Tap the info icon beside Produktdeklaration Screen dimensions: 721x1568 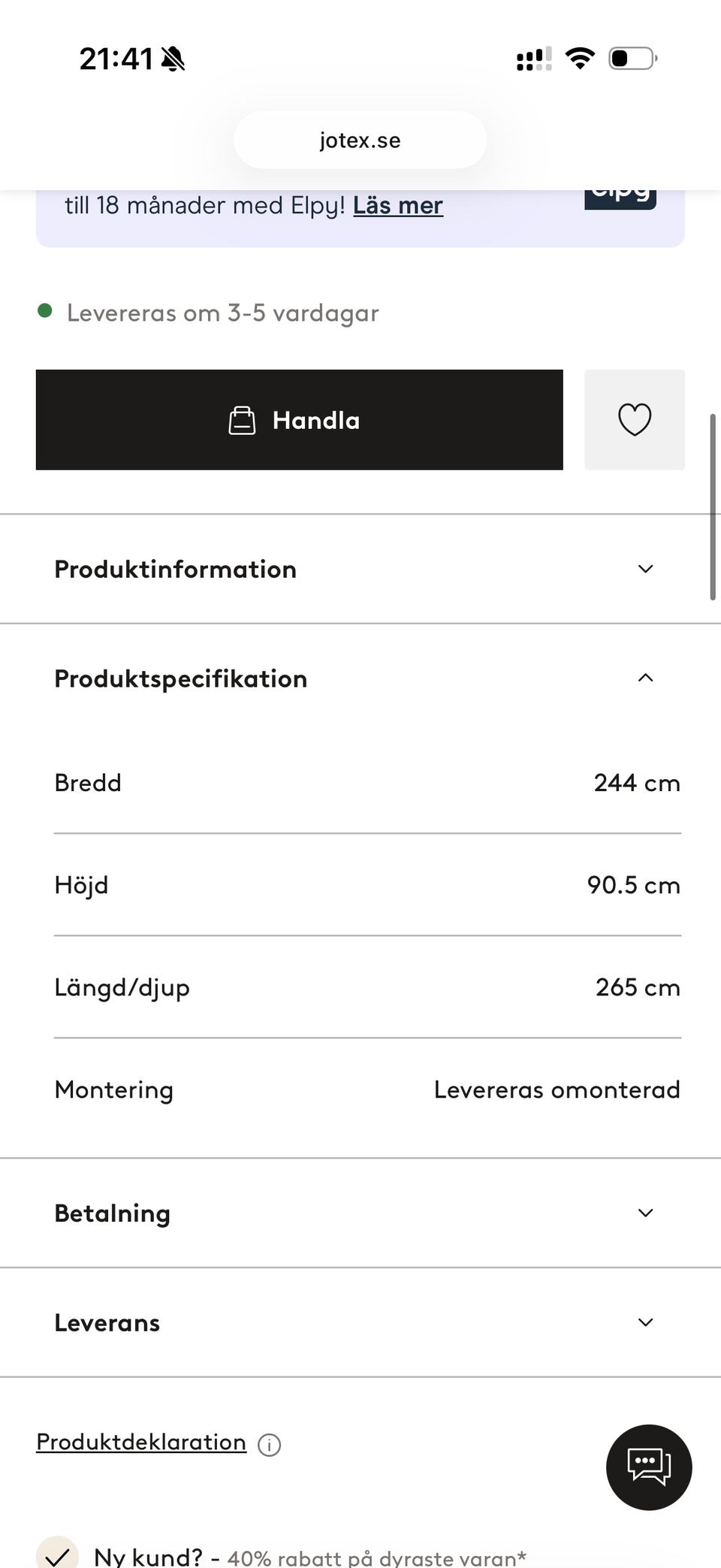pyautogui.click(x=269, y=1444)
